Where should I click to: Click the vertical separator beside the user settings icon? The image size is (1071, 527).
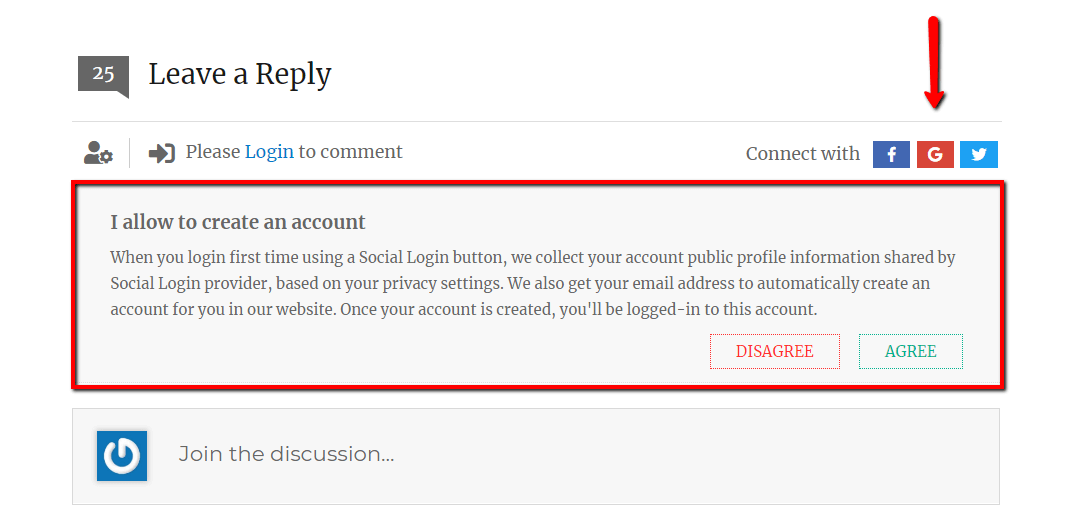[x=130, y=153]
